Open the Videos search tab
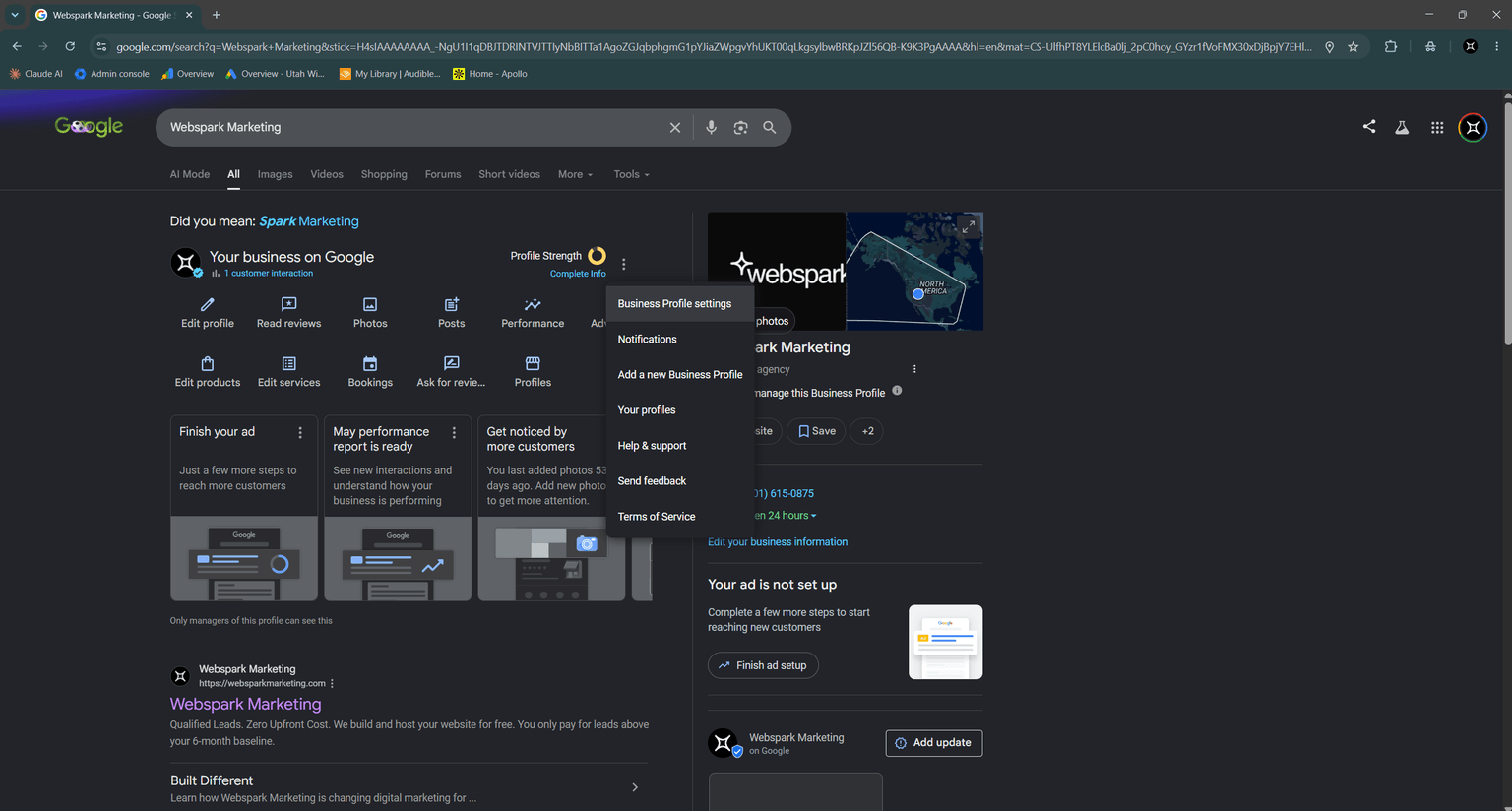The image size is (1512, 811). tap(327, 174)
